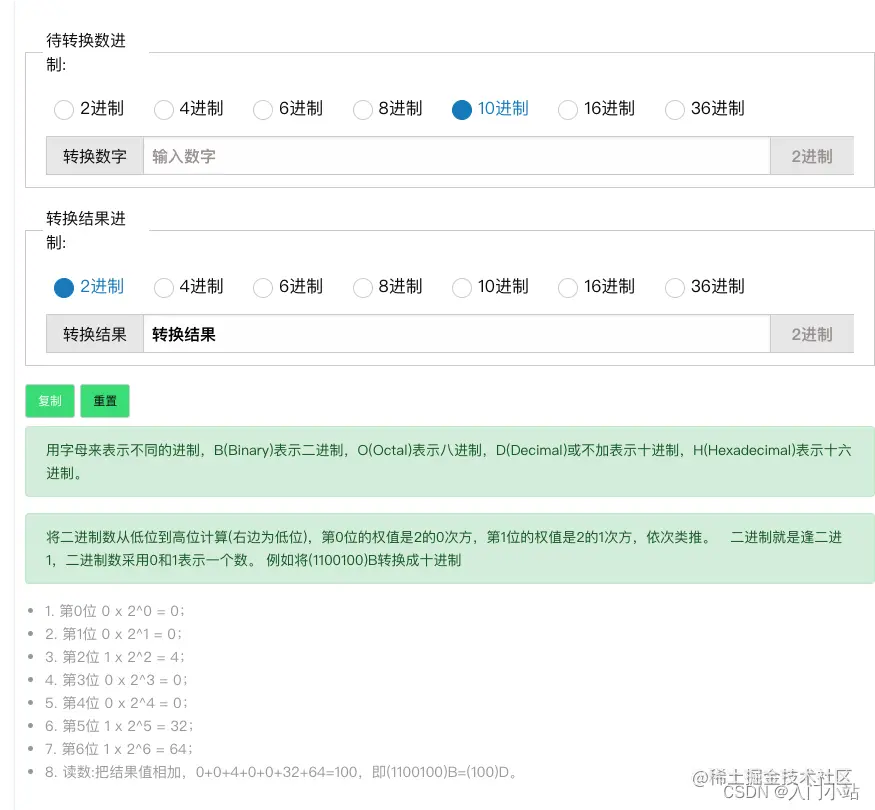The width and height of the screenshot is (875, 810).
Task: Select 16进制 as the source base
Action: [567, 110]
